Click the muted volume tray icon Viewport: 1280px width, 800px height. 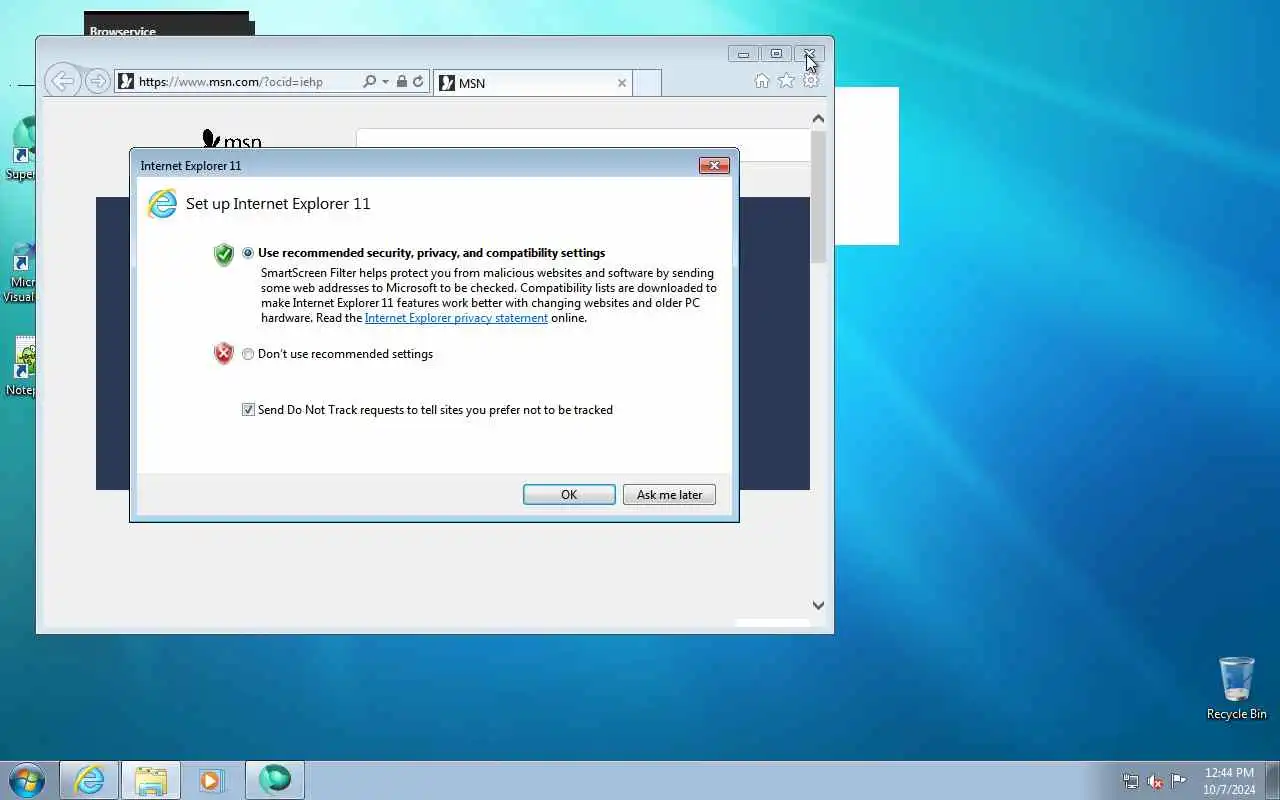(x=1155, y=781)
